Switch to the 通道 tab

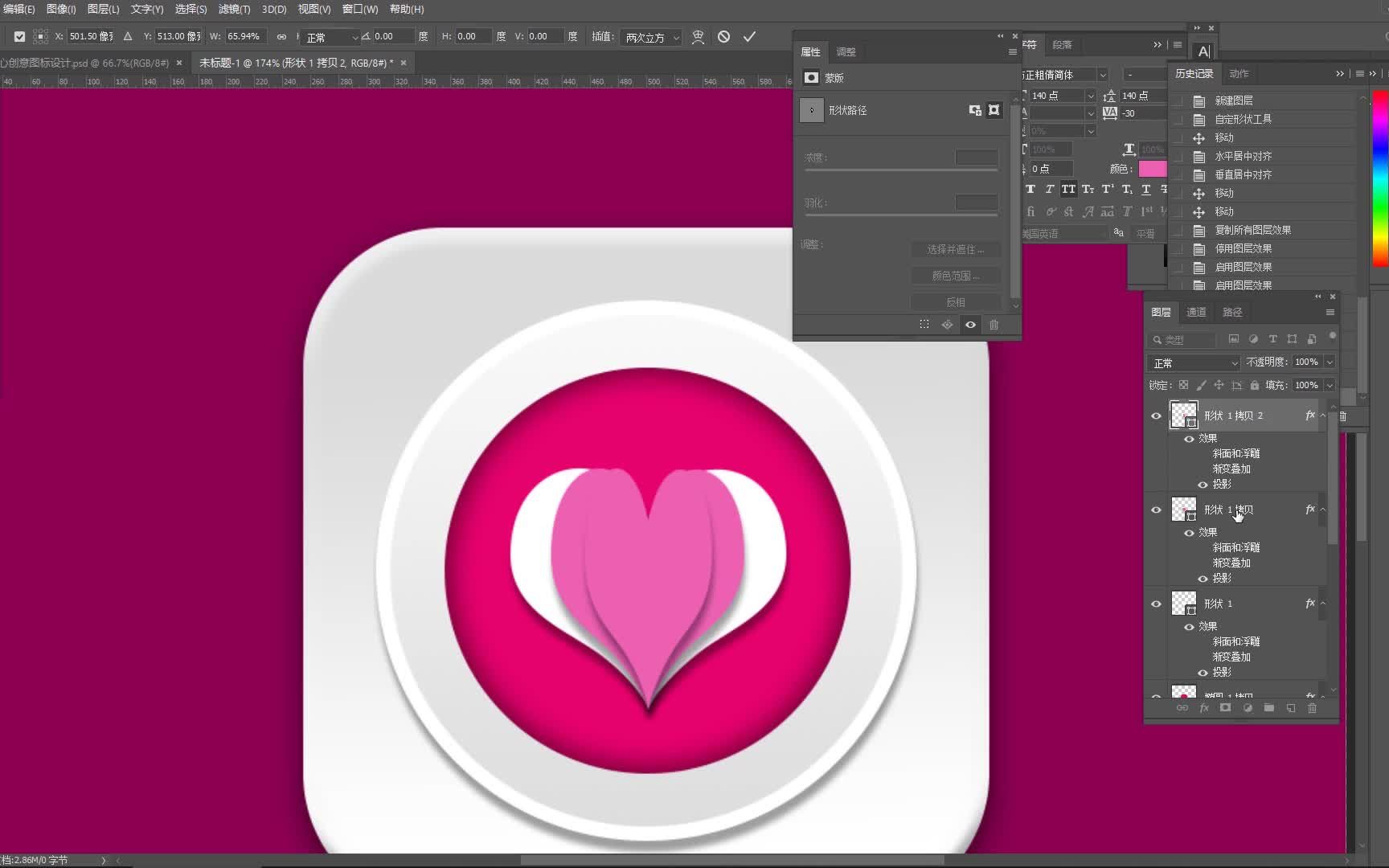tap(1196, 312)
